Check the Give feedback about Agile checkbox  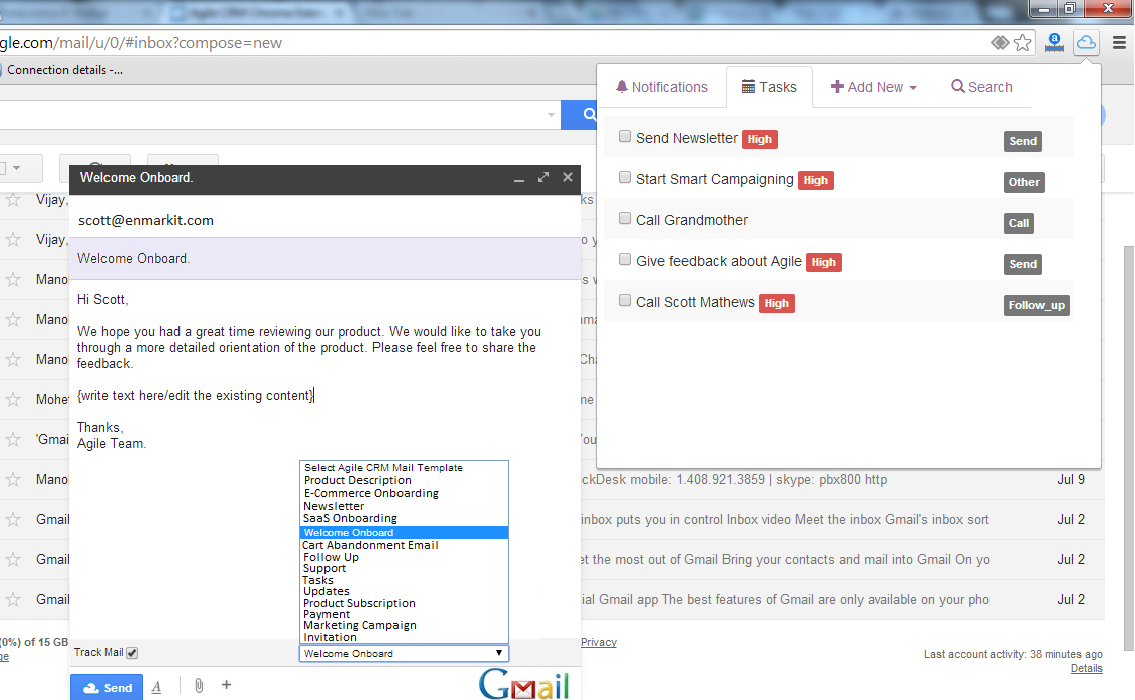[625, 259]
